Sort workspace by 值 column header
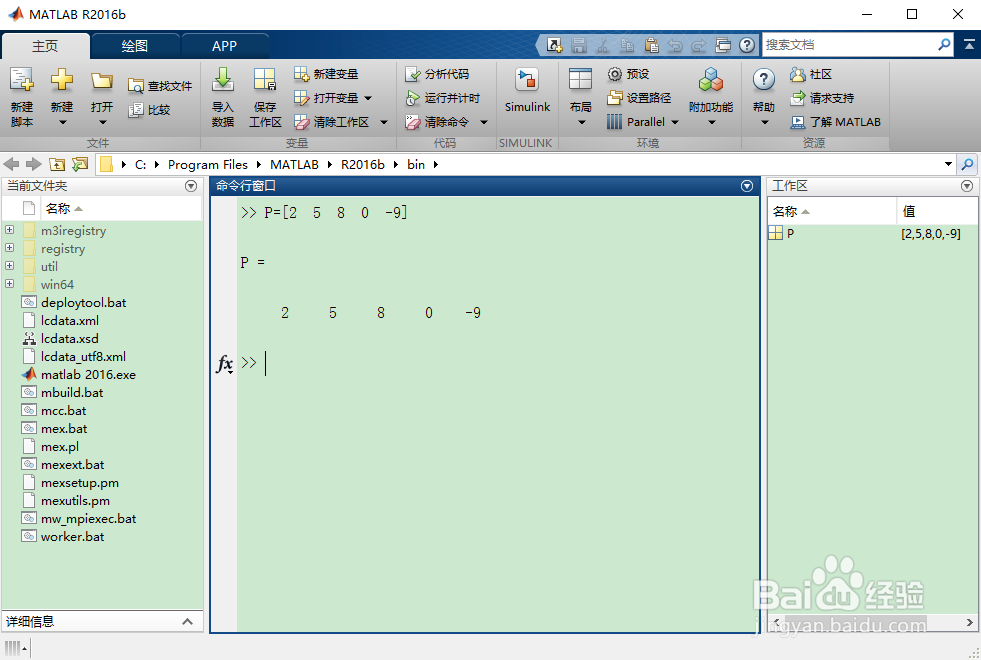 [937, 211]
